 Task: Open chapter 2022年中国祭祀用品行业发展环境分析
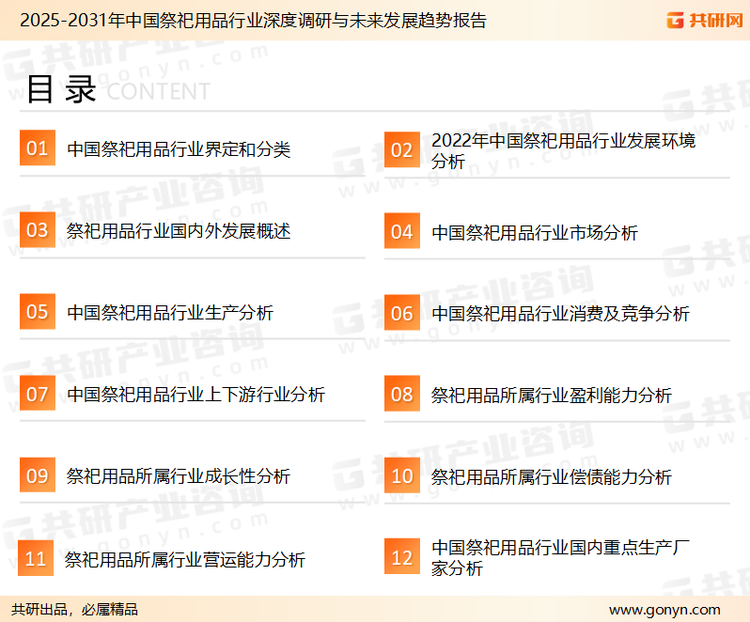[563, 150]
